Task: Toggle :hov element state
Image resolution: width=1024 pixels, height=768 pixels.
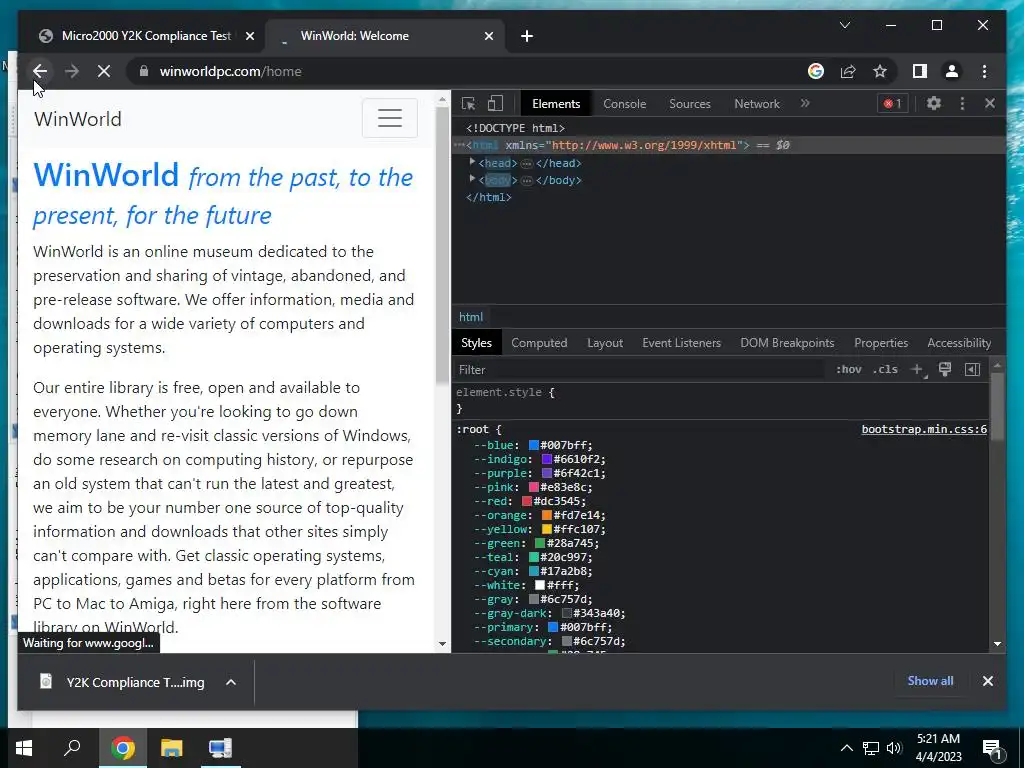Action: [x=848, y=370]
